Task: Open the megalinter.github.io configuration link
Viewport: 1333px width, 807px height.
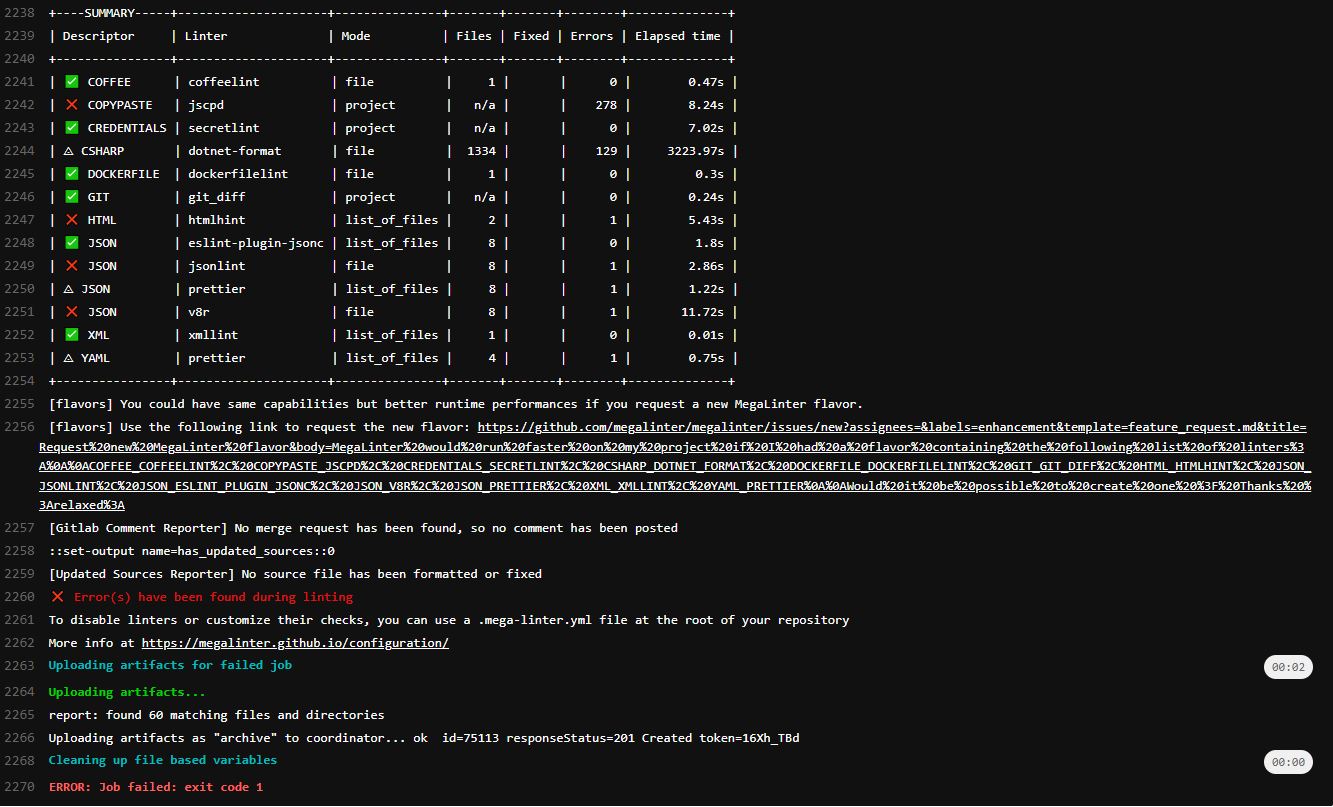Action: pyautogui.click(x=294, y=642)
